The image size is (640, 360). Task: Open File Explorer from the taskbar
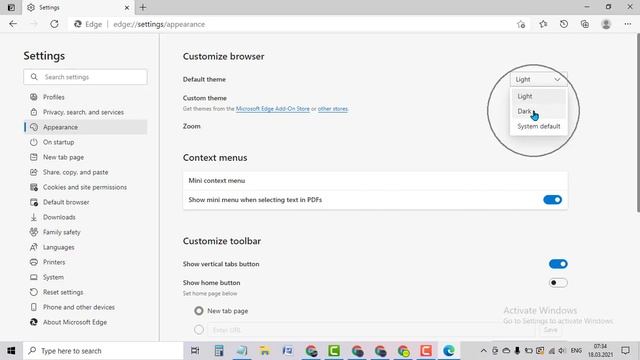pyautogui.click(x=264, y=351)
